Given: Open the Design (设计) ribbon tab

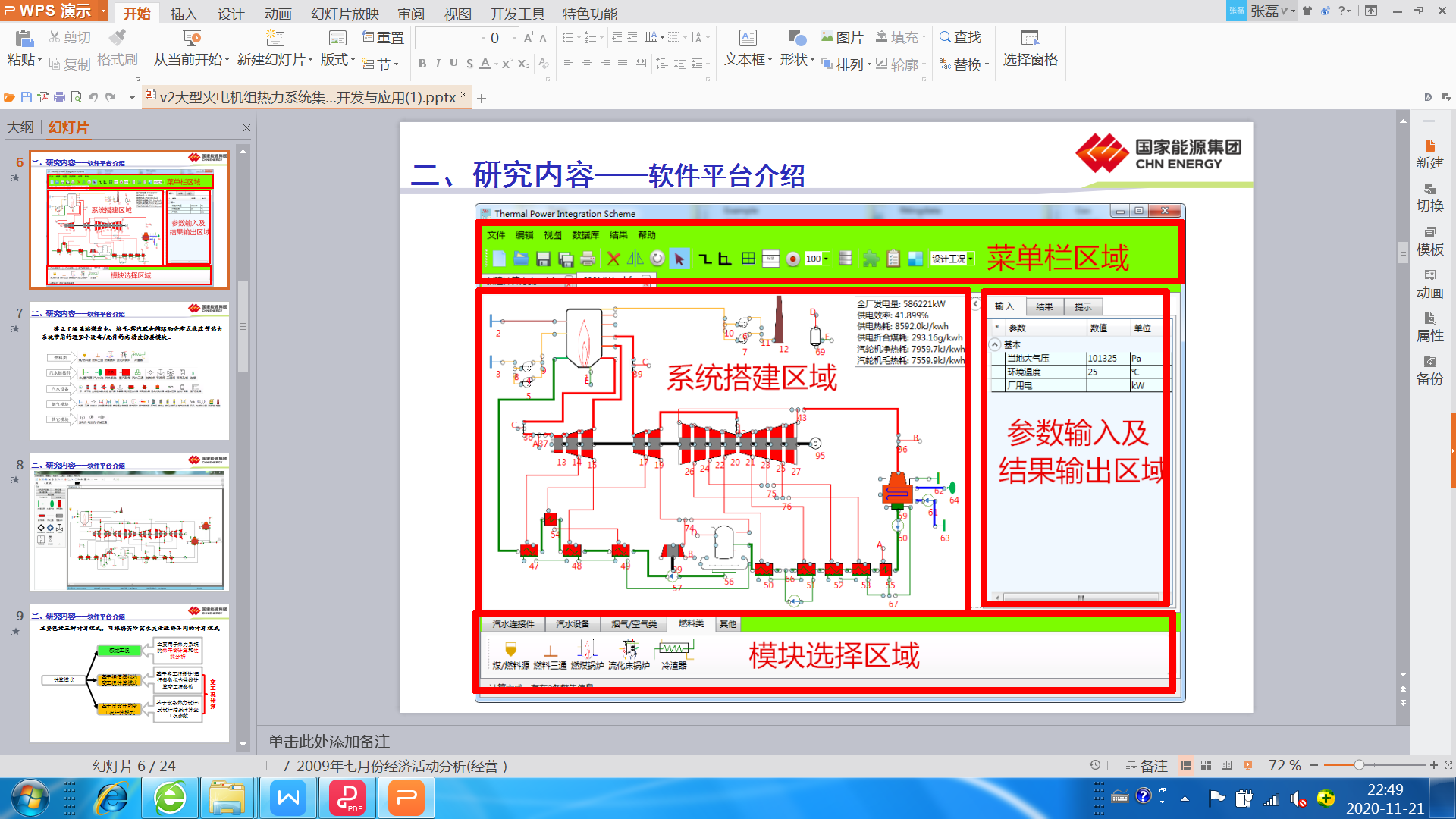Looking at the screenshot, I should (231, 14).
